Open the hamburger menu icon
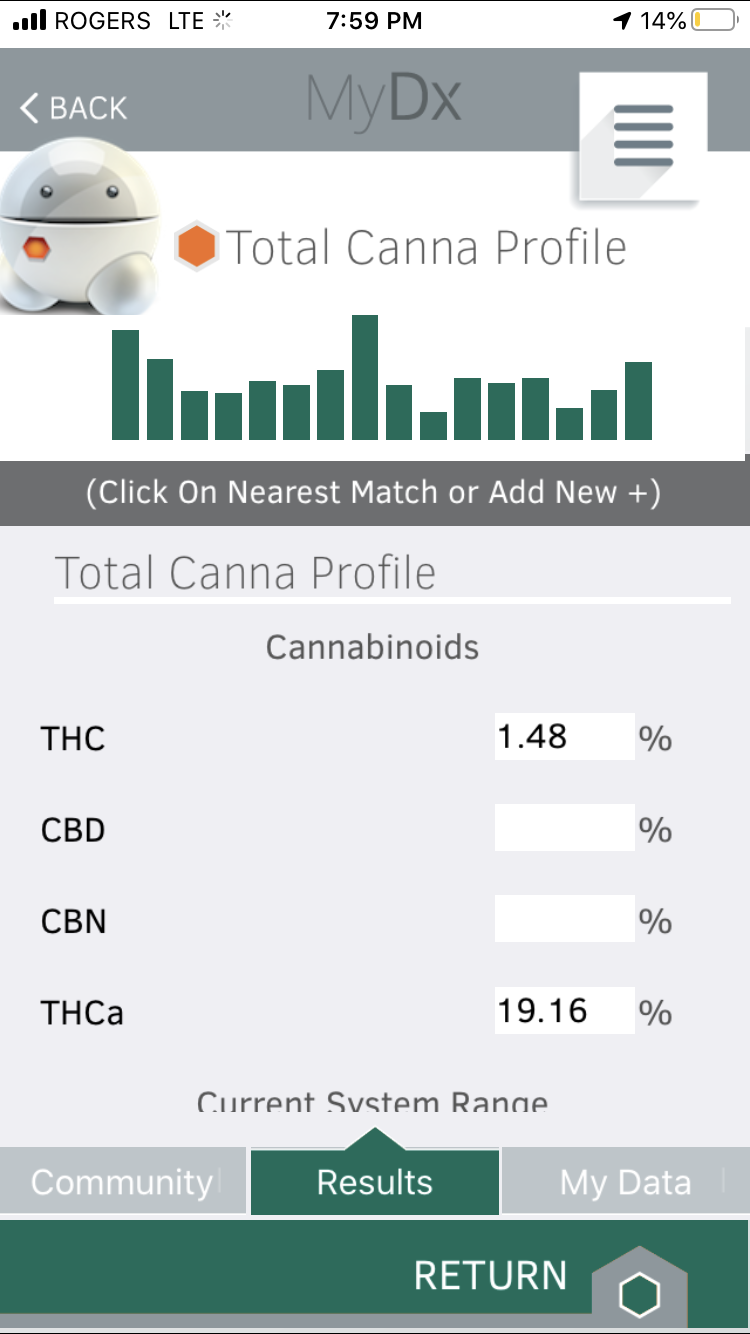750x1334 pixels. (643, 135)
